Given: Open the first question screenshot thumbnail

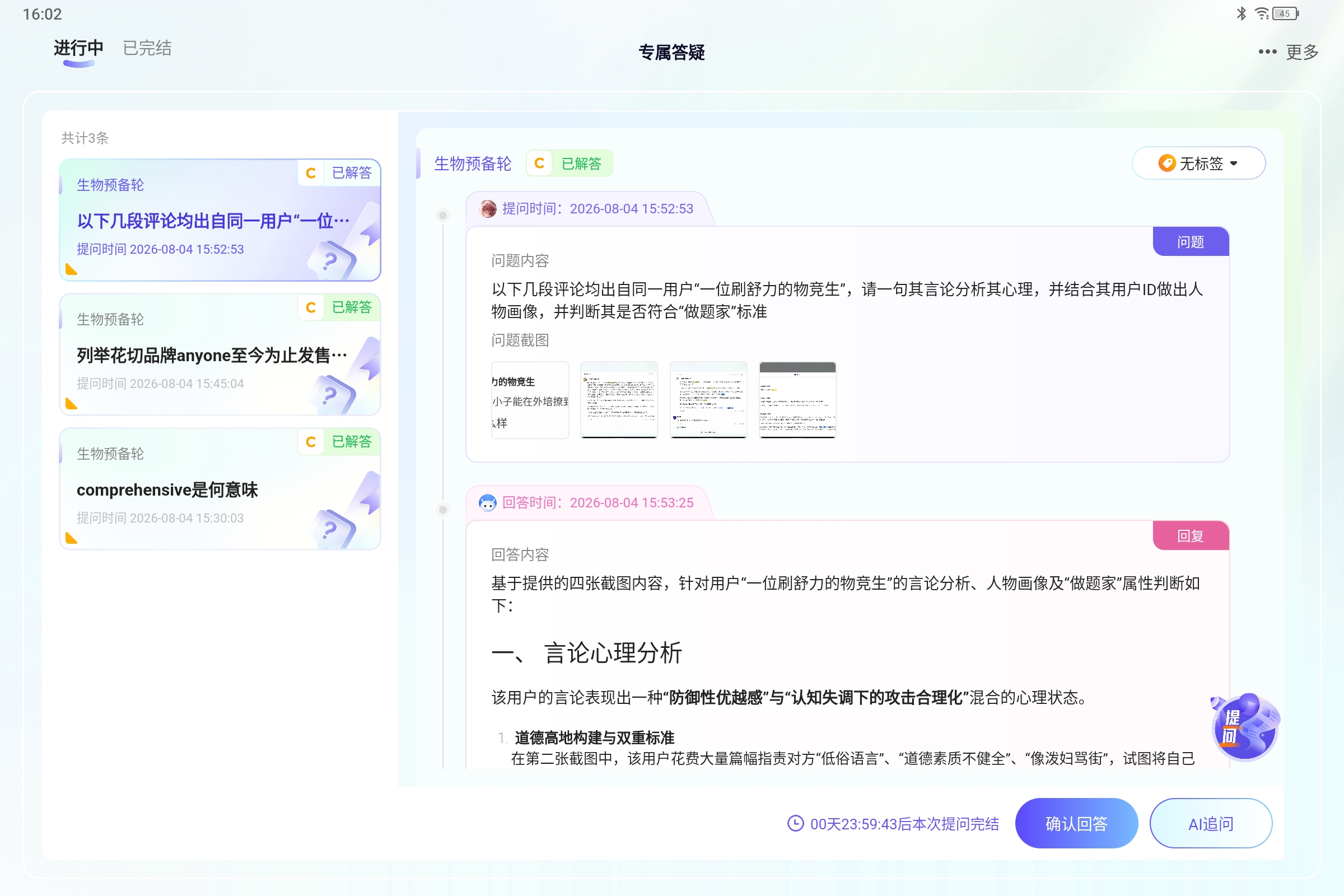Looking at the screenshot, I should pyautogui.click(x=530, y=400).
